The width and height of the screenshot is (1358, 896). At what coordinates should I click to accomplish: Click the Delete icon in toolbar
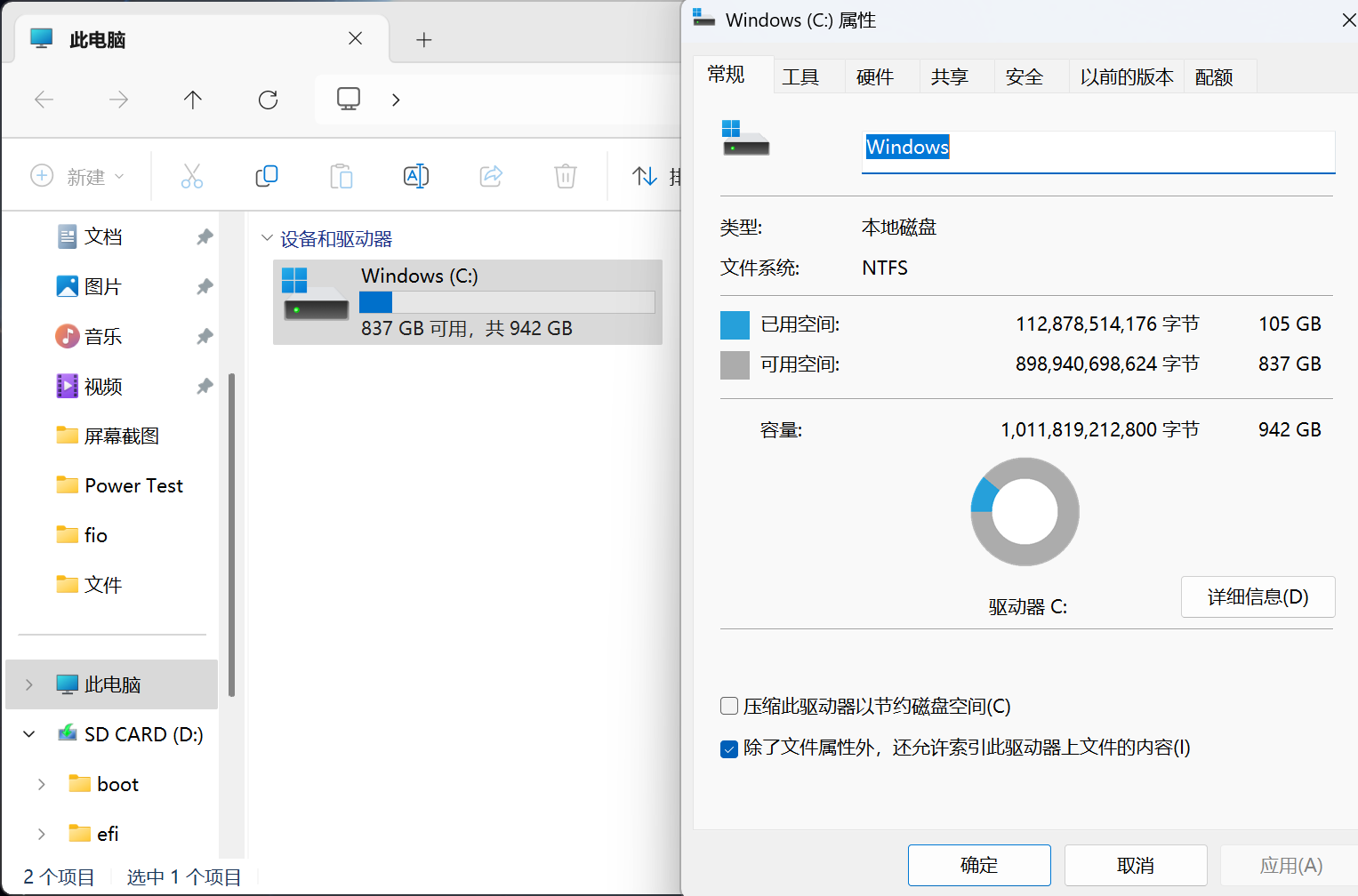[x=566, y=176]
